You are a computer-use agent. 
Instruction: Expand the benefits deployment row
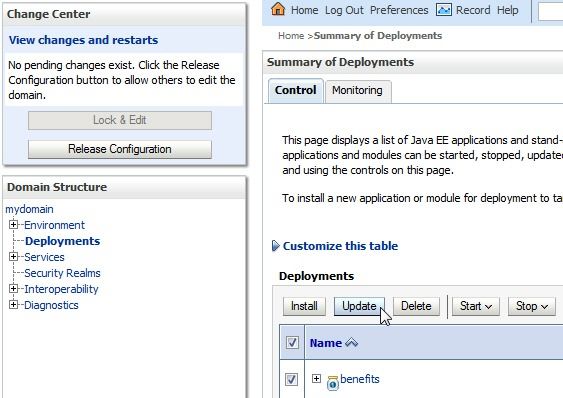(316, 378)
